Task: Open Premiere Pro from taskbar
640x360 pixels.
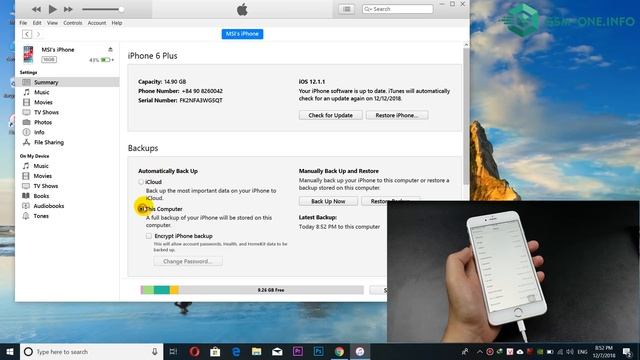Action: pos(298,351)
